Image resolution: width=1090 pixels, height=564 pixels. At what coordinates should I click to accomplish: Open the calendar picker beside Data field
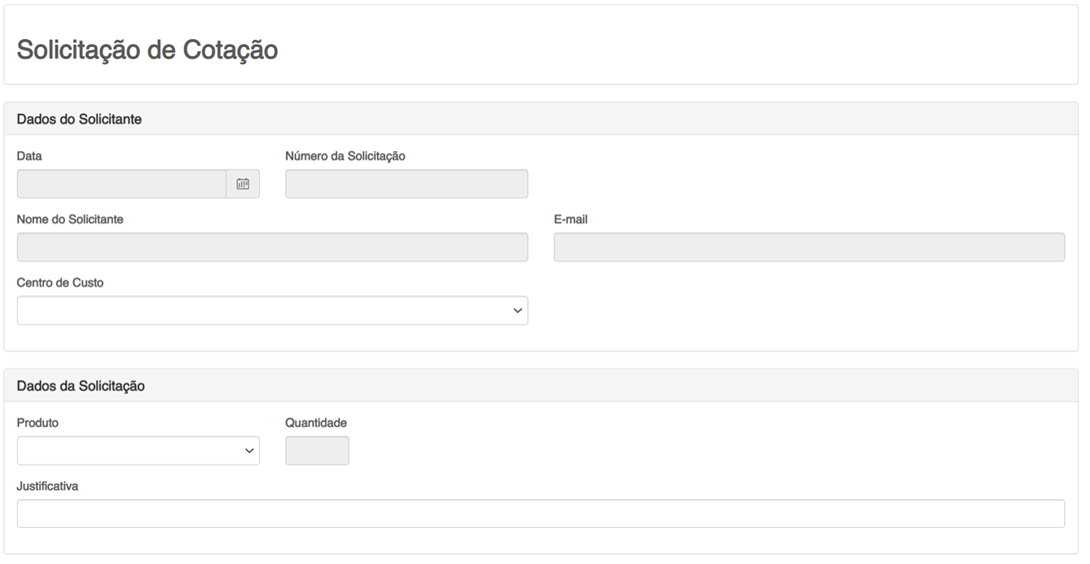pyautogui.click(x=242, y=184)
